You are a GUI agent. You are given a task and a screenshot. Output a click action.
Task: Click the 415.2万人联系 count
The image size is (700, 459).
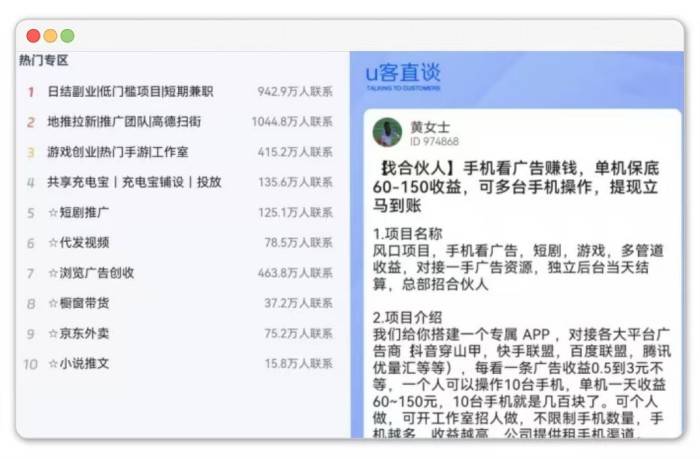(x=295, y=152)
